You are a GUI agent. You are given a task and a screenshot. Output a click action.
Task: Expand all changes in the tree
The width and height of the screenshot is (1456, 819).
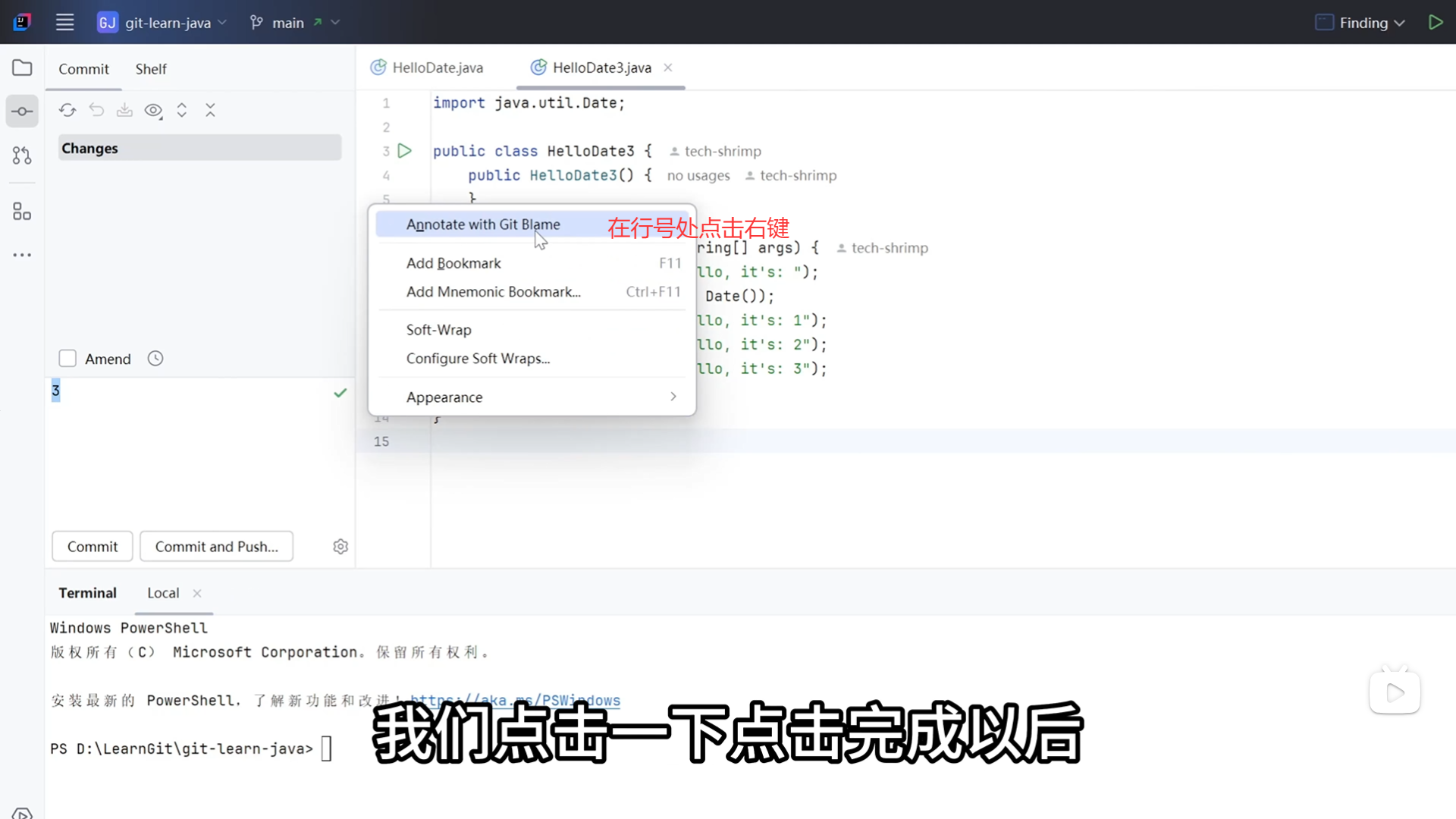(182, 111)
